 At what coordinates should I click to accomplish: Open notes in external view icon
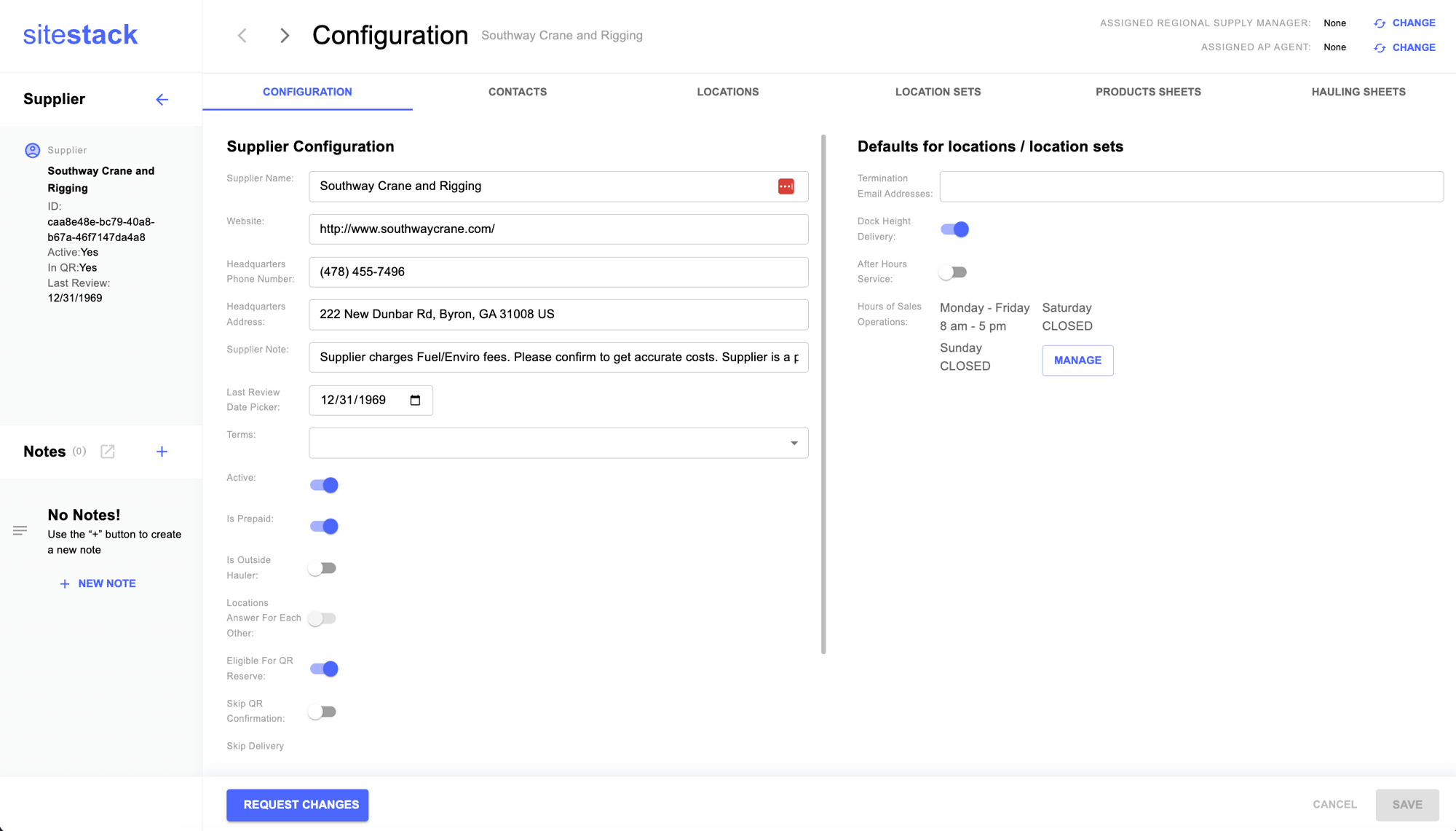coord(108,452)
